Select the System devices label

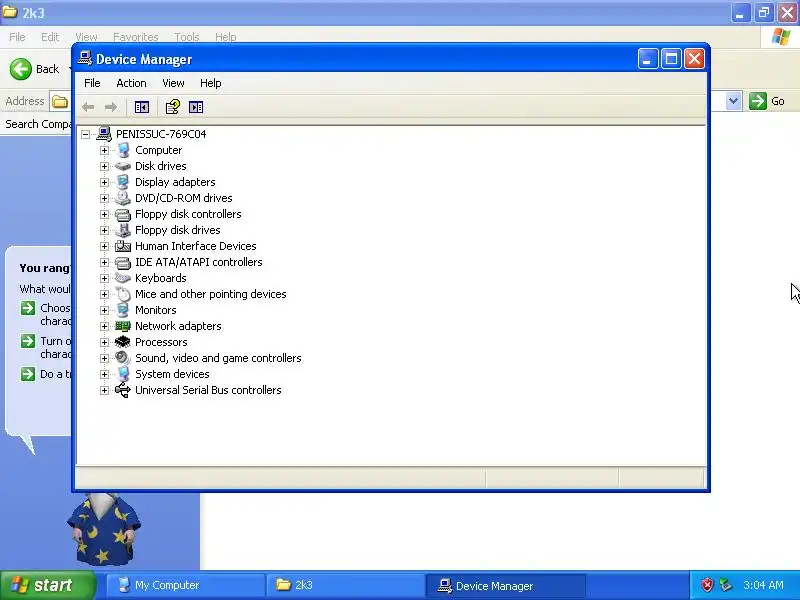tap(172, 374)
